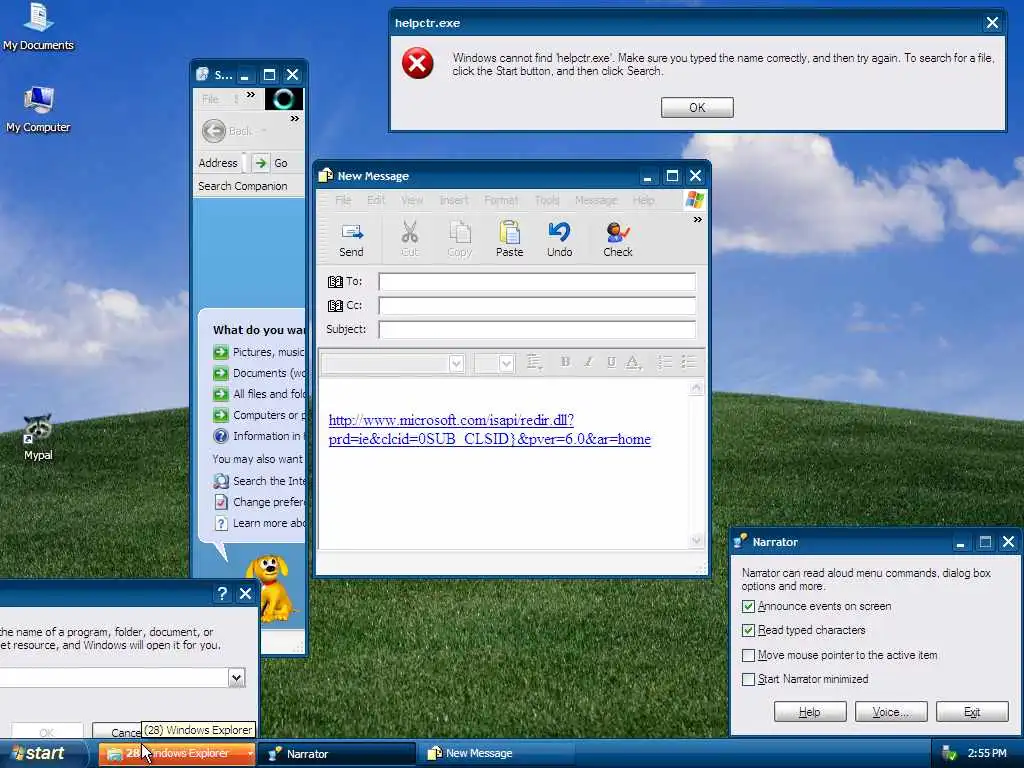Open address book via Cc: icon

(x=335, y=306)
